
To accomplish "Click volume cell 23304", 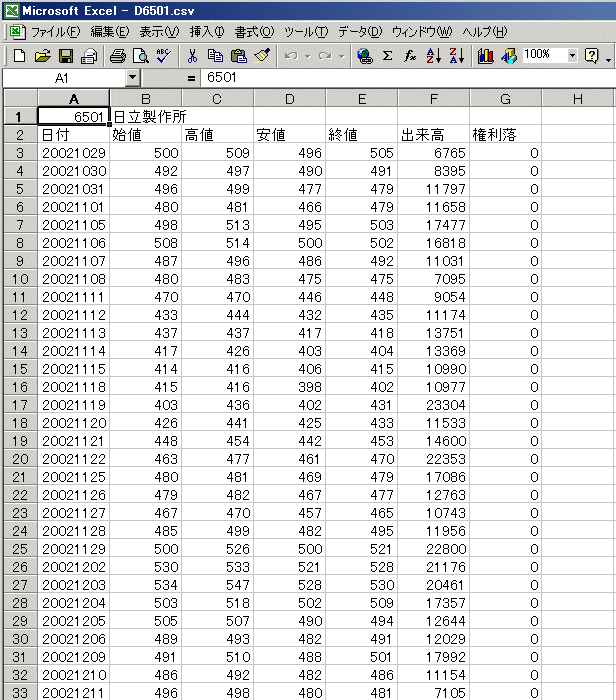I will click(433, 405).
